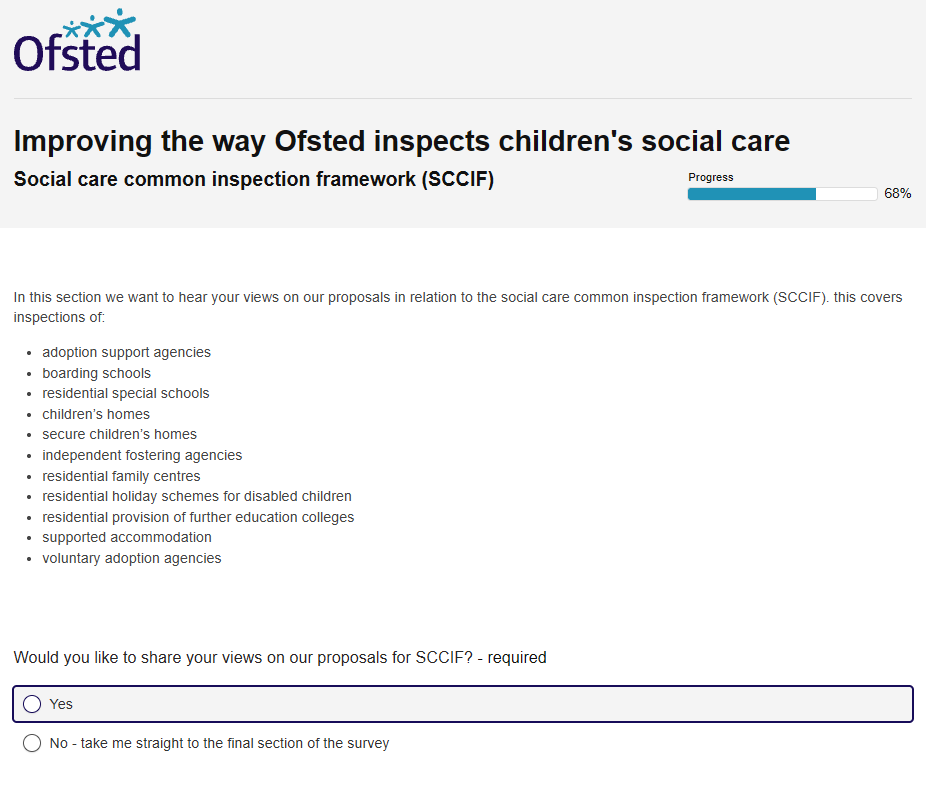
Task: Click the Progress label
Action: click(710, 177)
